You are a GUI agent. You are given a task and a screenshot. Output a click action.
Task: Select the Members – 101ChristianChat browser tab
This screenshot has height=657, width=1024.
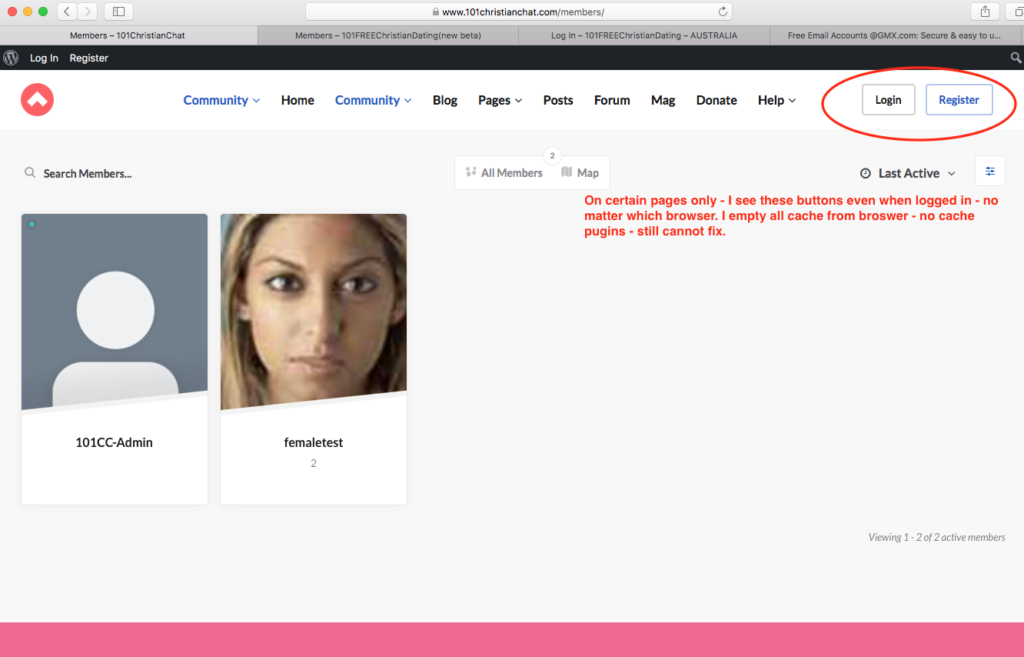point(127,35)
